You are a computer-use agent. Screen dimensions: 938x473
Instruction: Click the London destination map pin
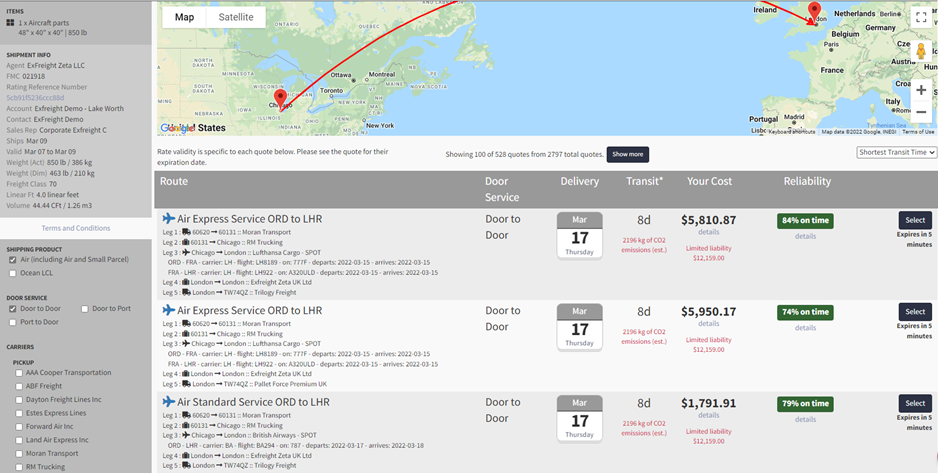[814, 13]
